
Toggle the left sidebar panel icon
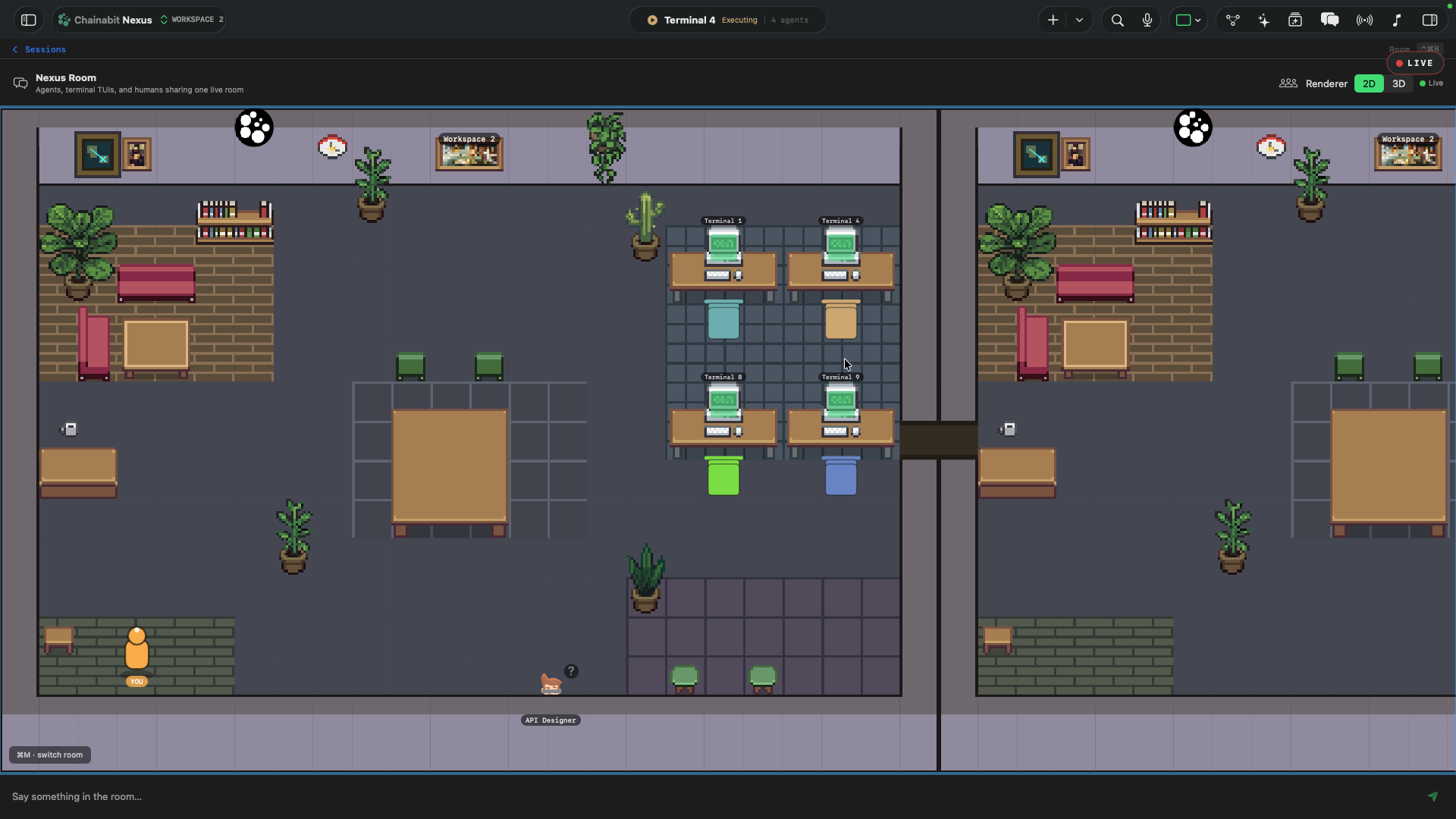click(29, 20)
